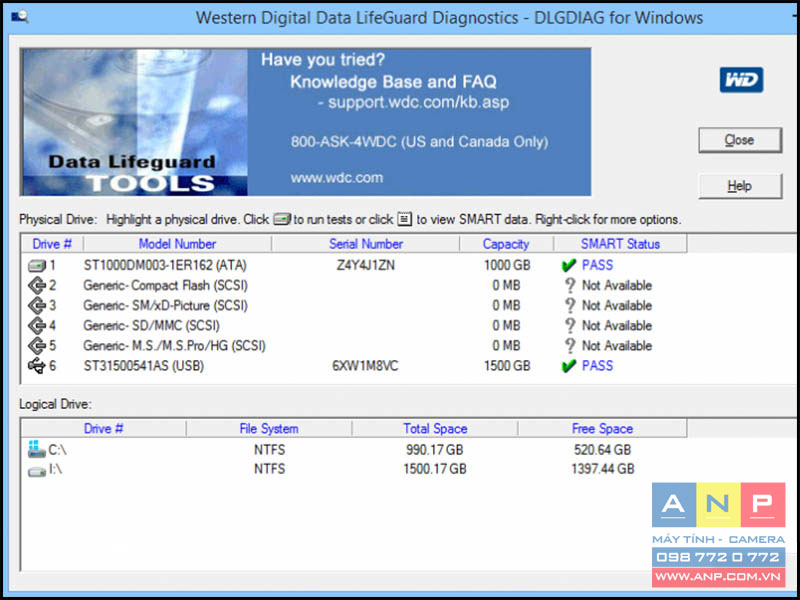Screen dimensions: 800x600
Task: Click the PASS status for drive 1
Action: (x=597, y=265)
